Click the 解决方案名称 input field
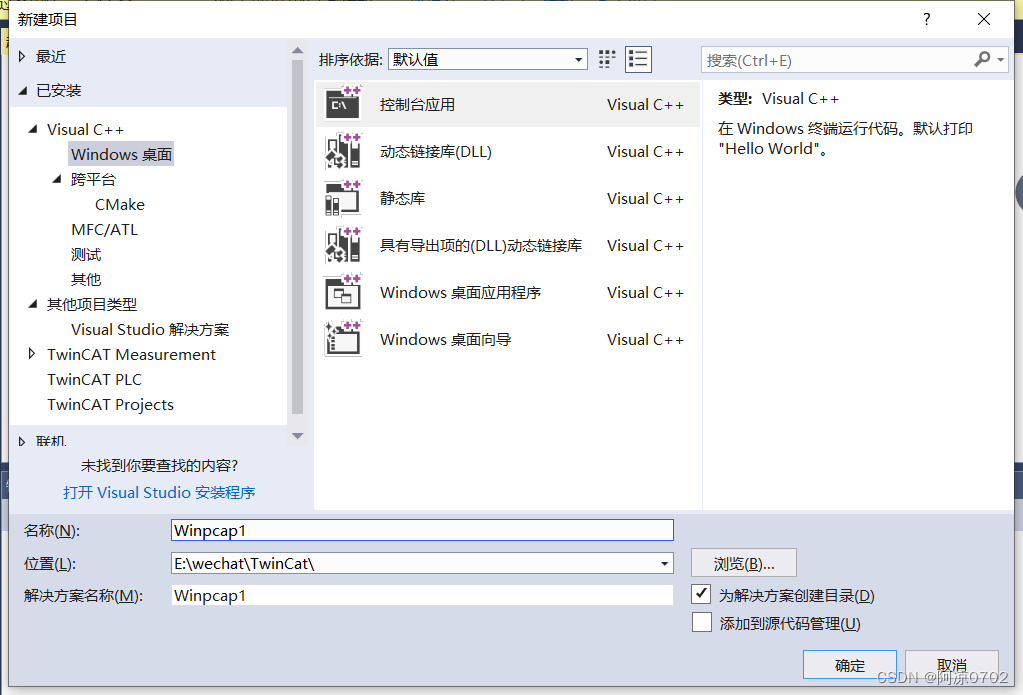 tap(422, 595)
